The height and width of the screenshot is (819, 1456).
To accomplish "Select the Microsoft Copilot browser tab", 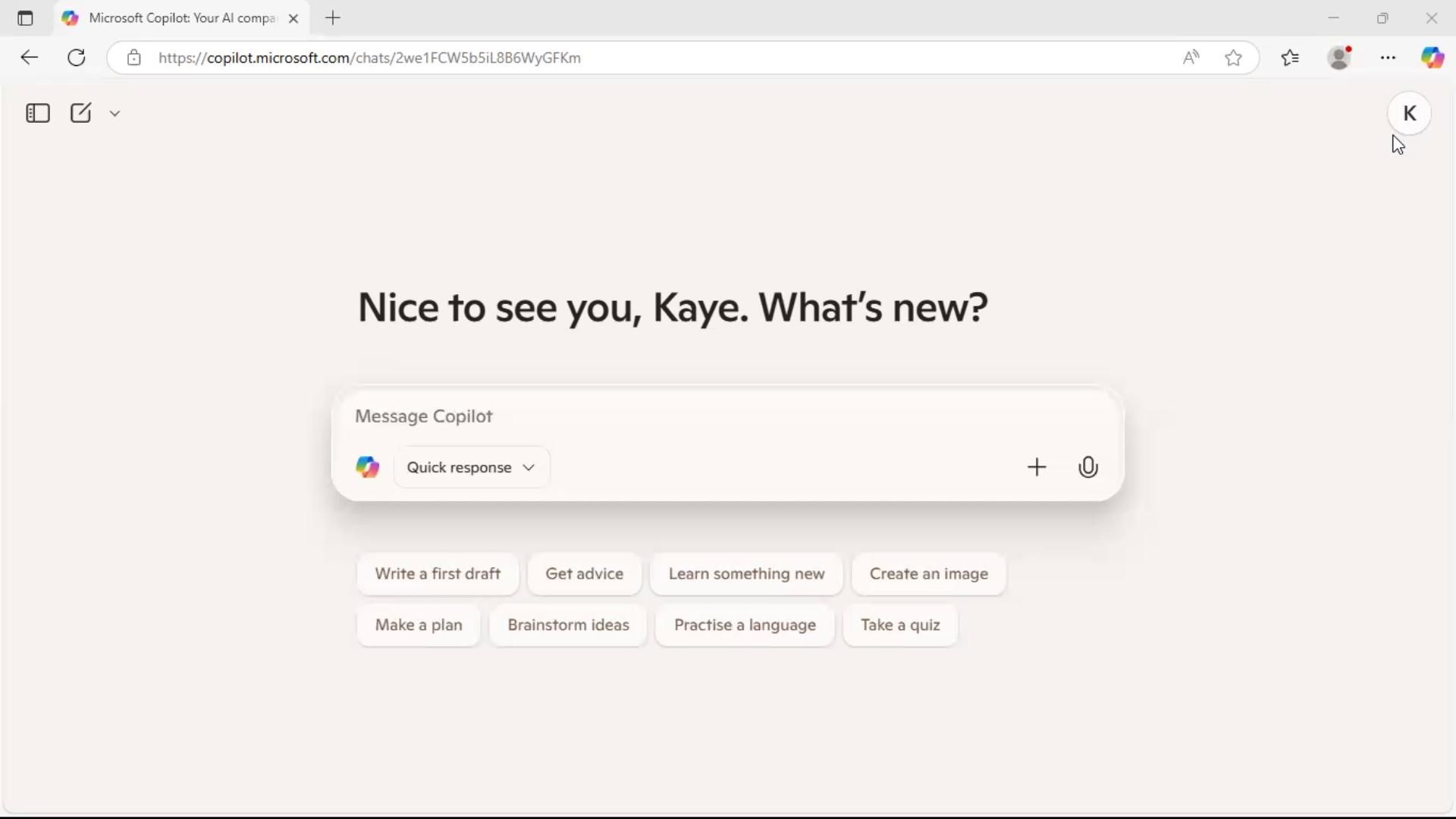I will (x=182, y=18).
